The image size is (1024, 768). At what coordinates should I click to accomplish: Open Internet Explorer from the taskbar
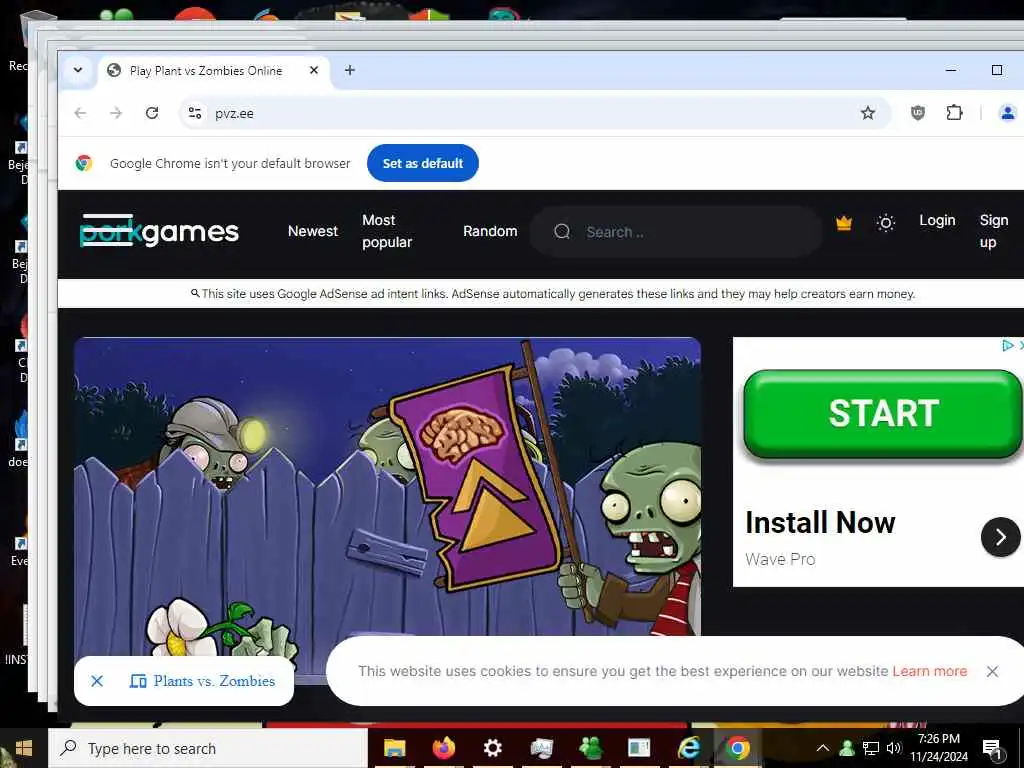[x=688, y=748]
